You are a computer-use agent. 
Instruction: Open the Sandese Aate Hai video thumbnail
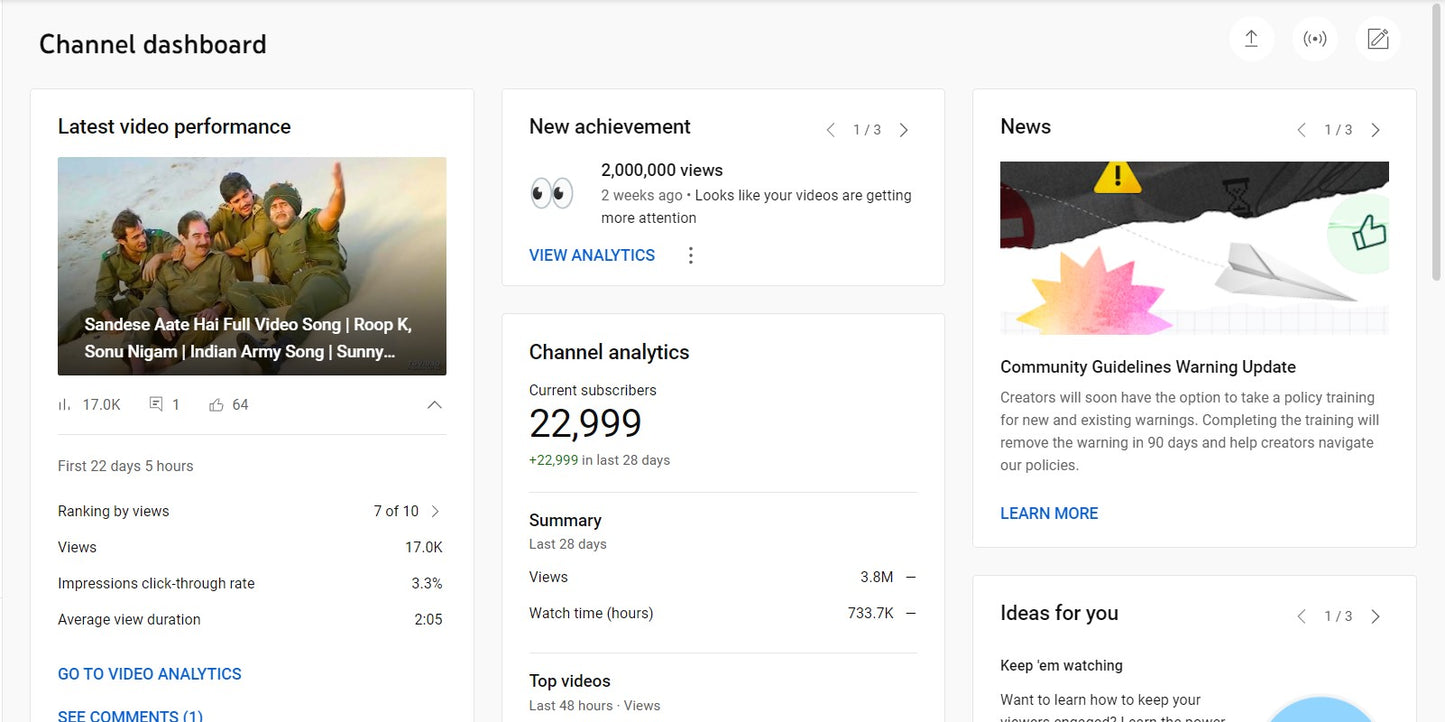(x=252, y=265)
